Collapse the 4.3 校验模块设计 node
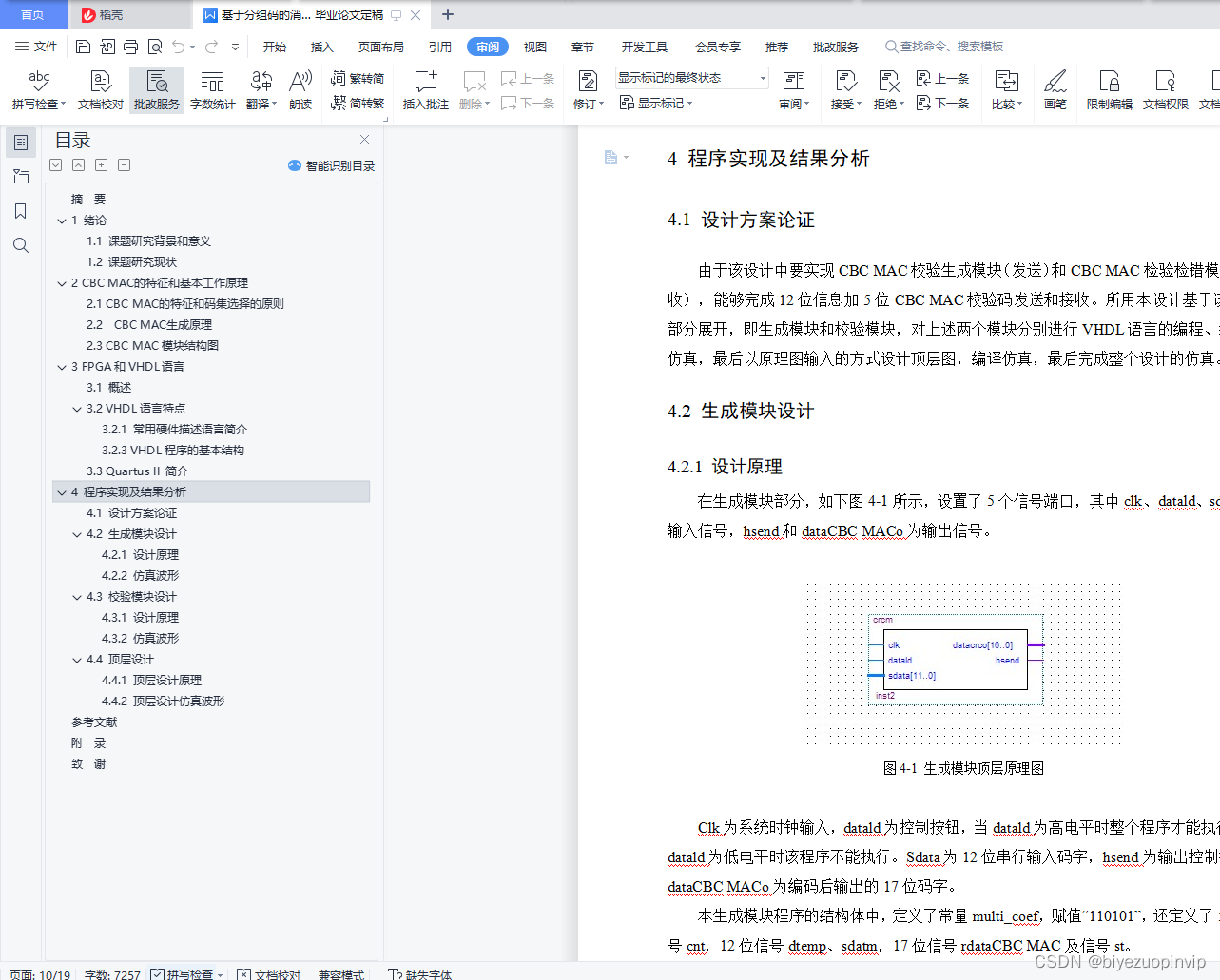1220x980 pixels. 77,597
